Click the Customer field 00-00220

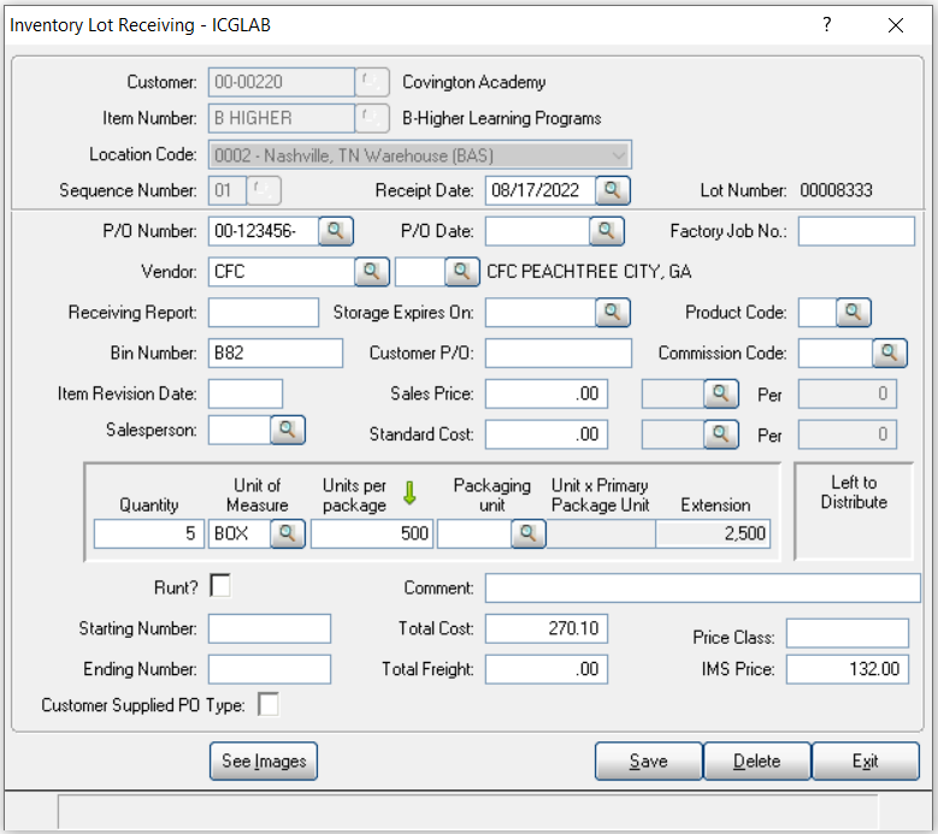point(281,82)
